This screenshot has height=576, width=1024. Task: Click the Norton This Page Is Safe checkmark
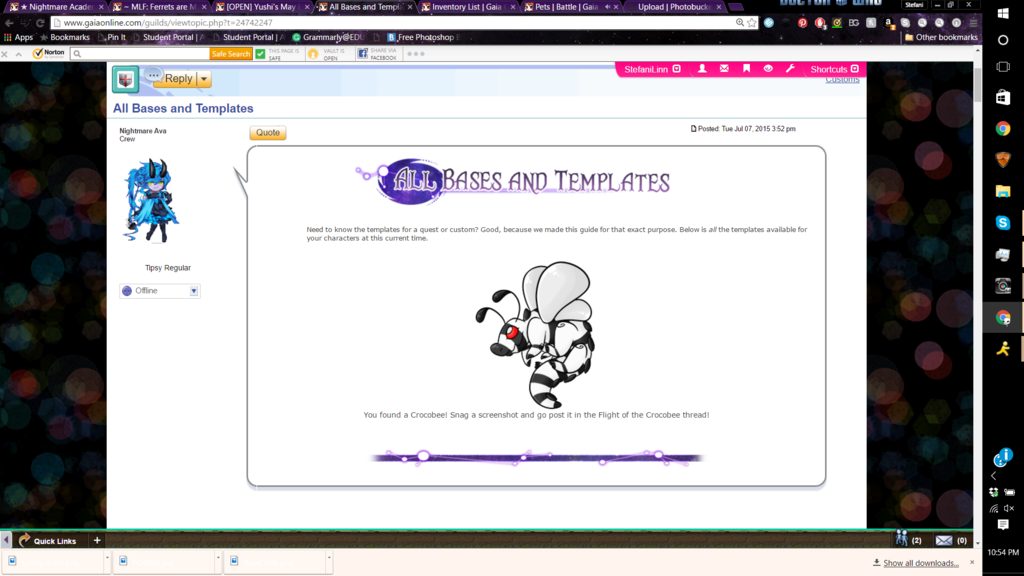click(261, 54)
